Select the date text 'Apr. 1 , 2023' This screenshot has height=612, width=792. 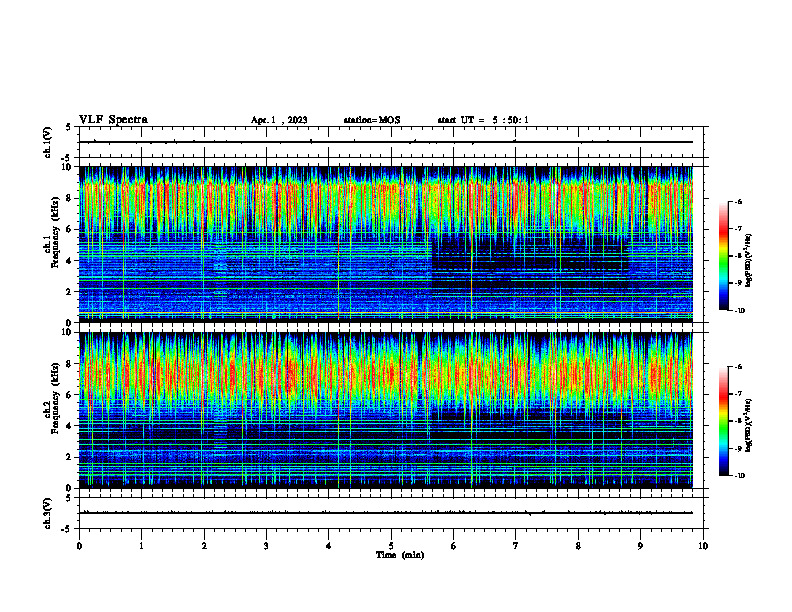coord(279,120)
